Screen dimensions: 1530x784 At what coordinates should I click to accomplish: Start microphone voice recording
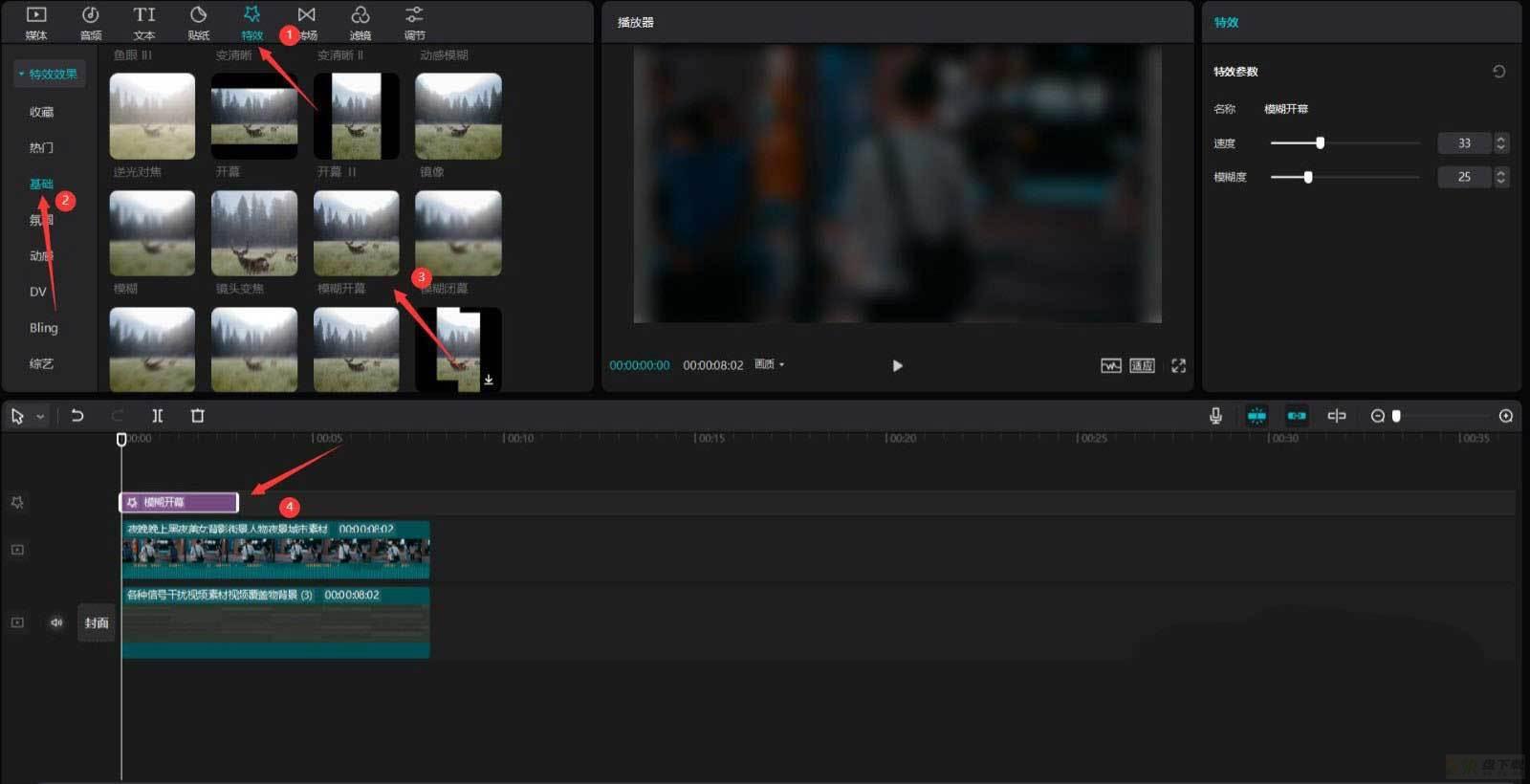point(1215,416)
